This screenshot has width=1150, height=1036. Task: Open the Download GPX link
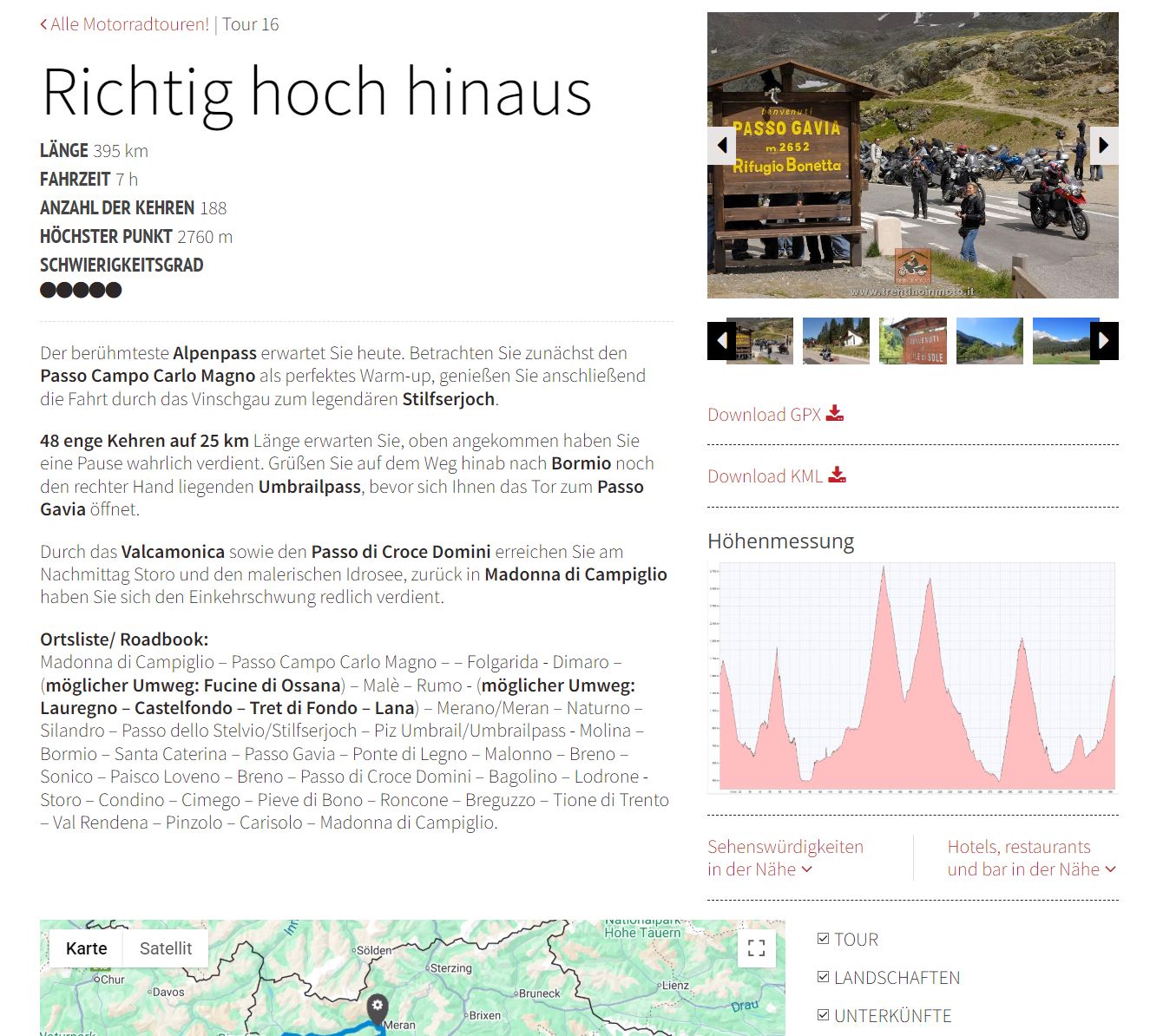[x=764, y=415]
